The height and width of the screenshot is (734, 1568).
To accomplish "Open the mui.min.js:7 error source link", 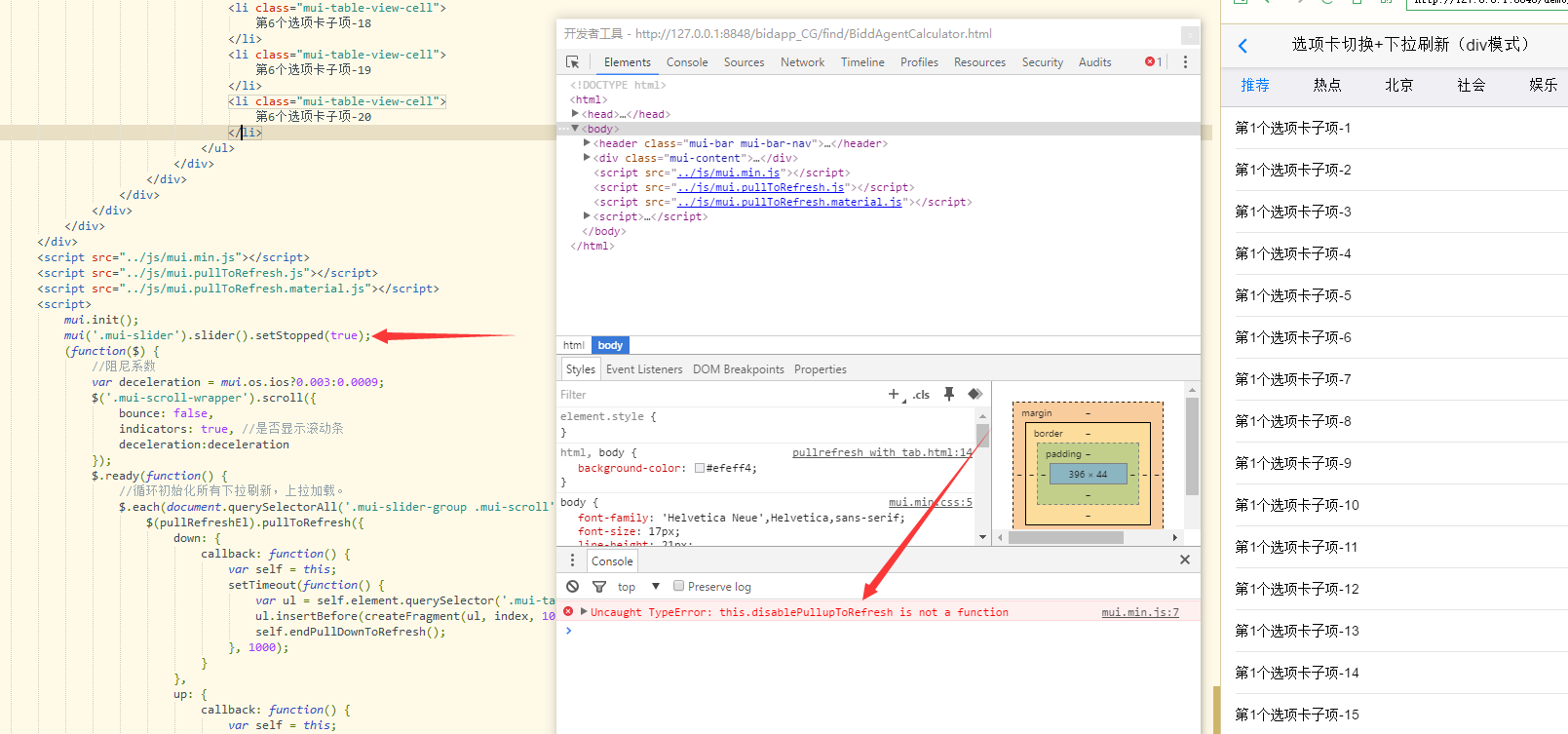I will coord(1139,612).
